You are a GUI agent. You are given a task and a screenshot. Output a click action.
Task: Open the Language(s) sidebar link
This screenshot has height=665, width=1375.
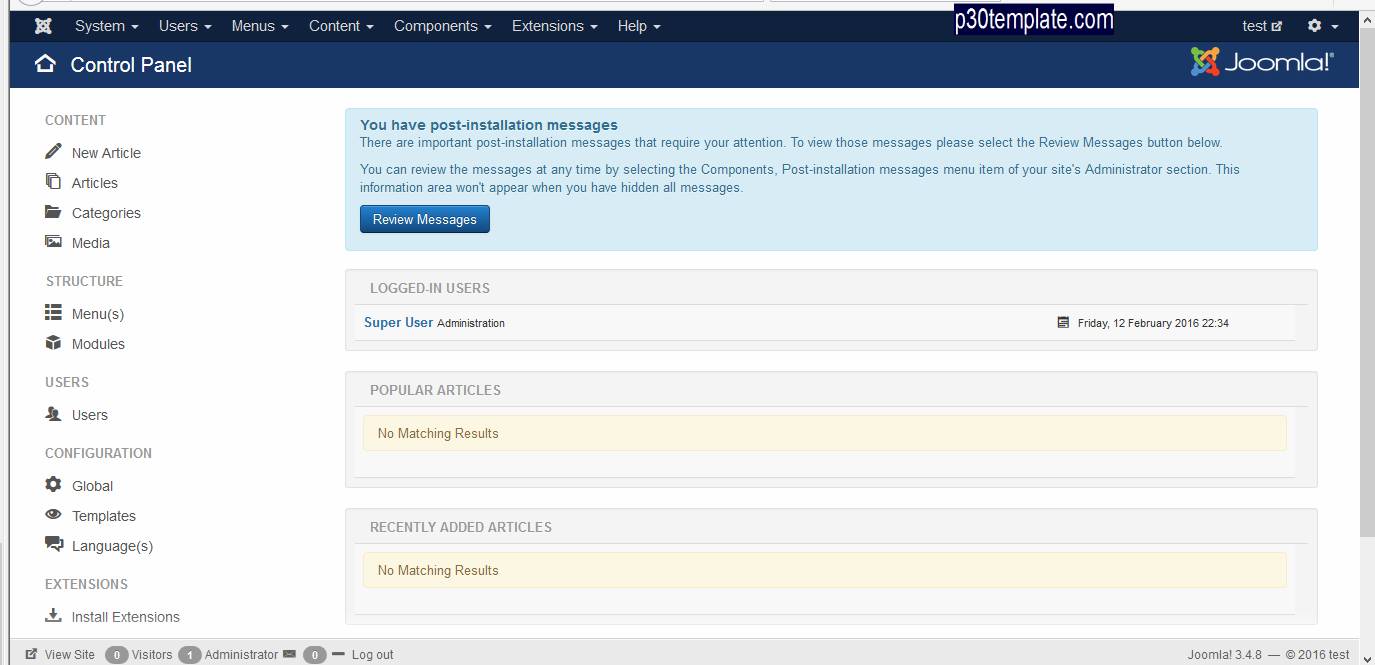(112, 546)
